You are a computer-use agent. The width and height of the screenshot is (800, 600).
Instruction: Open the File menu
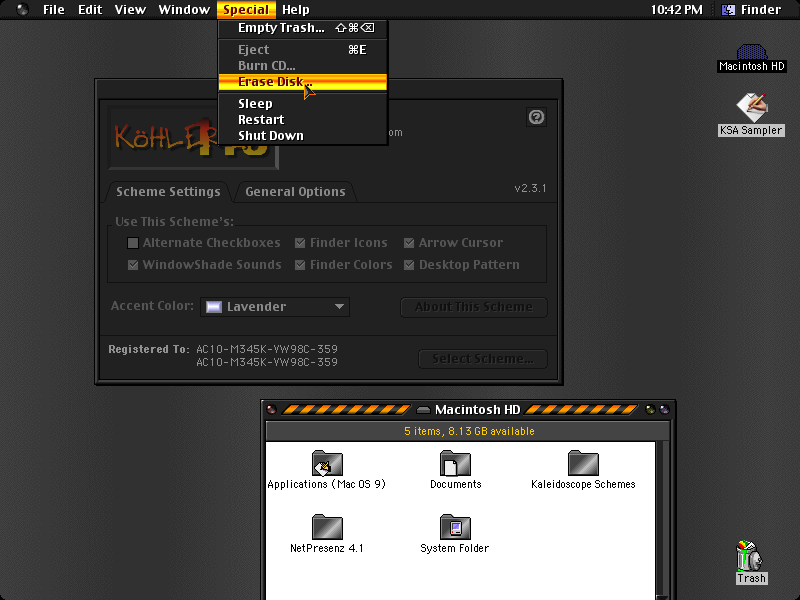54,10
